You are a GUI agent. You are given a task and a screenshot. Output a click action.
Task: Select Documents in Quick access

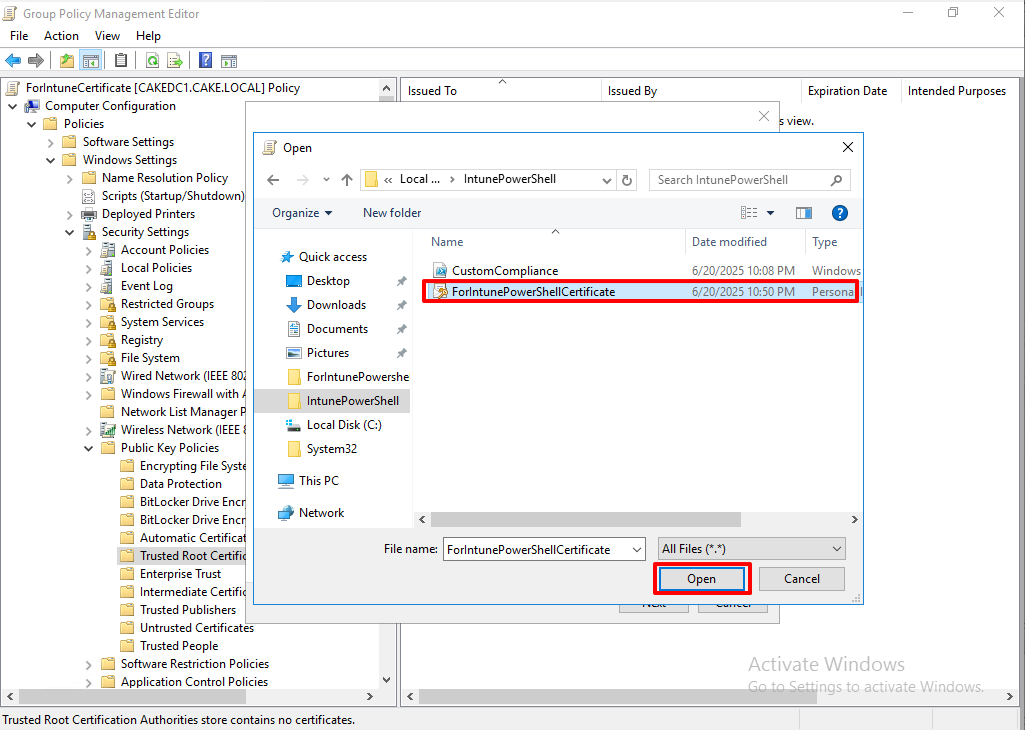pyautogui.click(x=337, y=329)
